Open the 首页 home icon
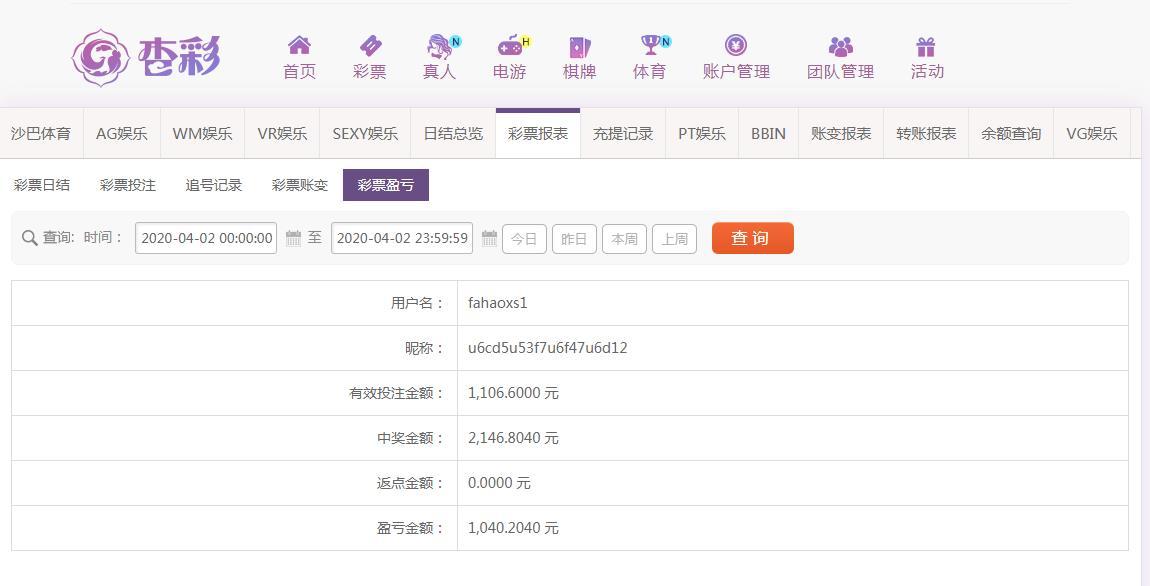Viewport: 1150px width, 586px height. [x=299, y=45]
